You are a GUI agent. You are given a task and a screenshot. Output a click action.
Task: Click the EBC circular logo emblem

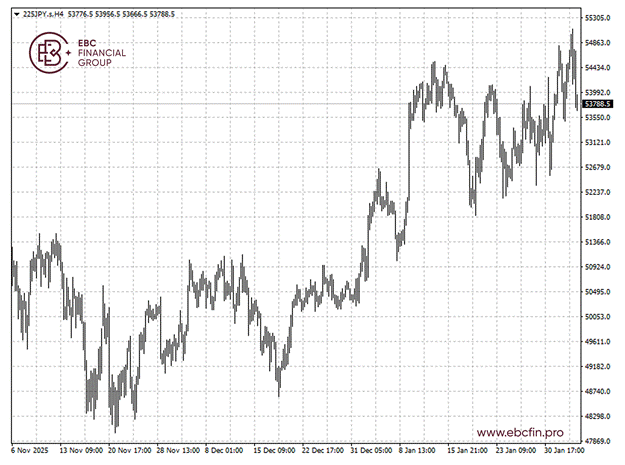tap(46, 52)
